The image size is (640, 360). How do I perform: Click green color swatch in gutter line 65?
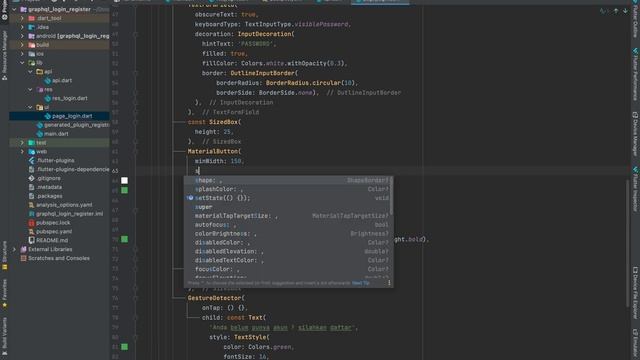point(124,190)
